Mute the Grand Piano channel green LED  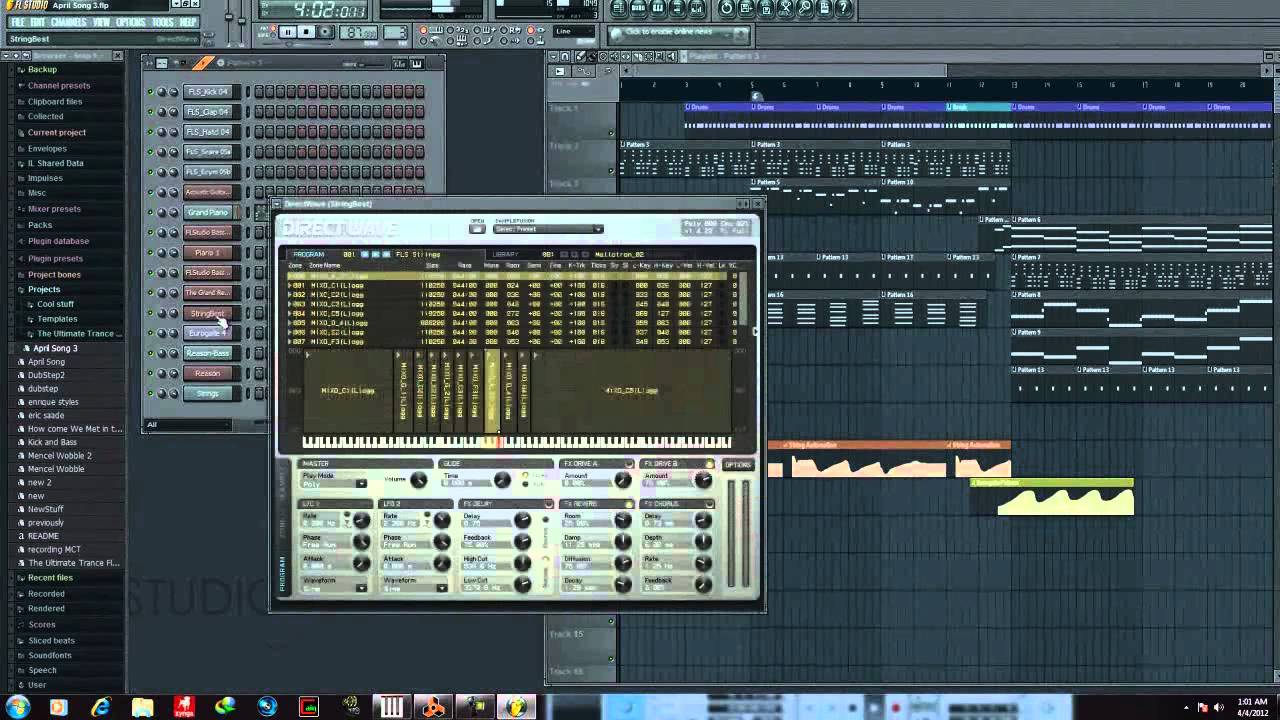(150, 212)
